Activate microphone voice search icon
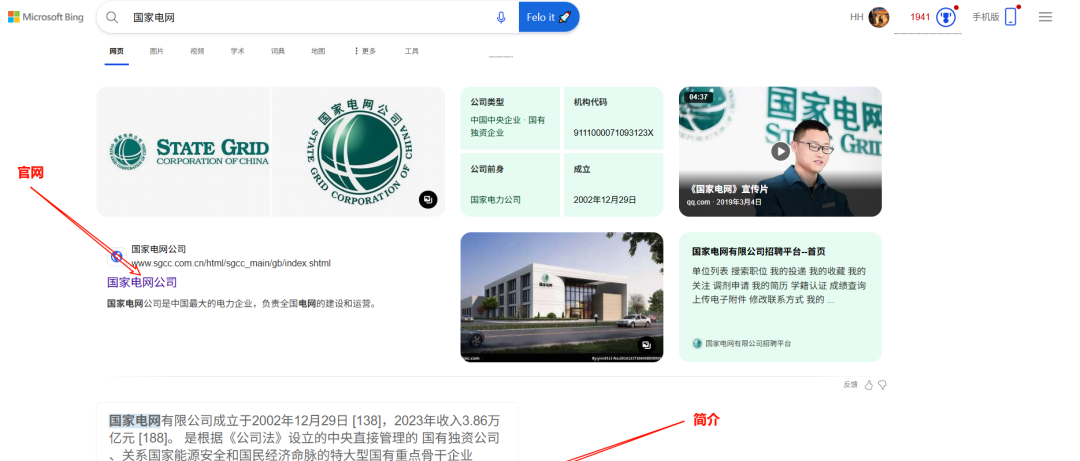The height and width of the screenshot is (461, 1080). click(x=501, y=17)
